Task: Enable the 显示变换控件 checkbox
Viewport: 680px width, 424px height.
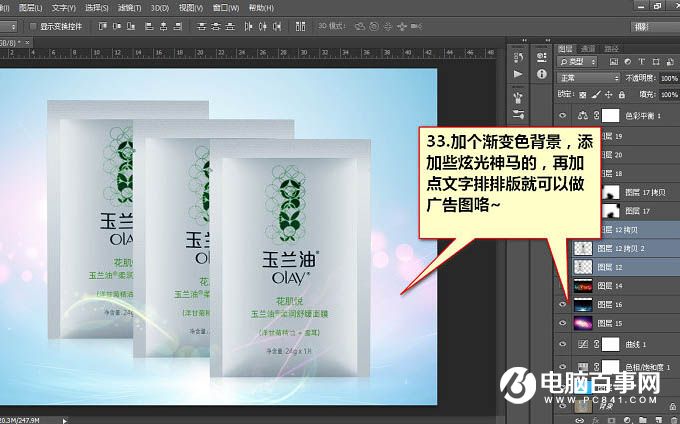Action: pyautogui.click(x=33, y=26)
